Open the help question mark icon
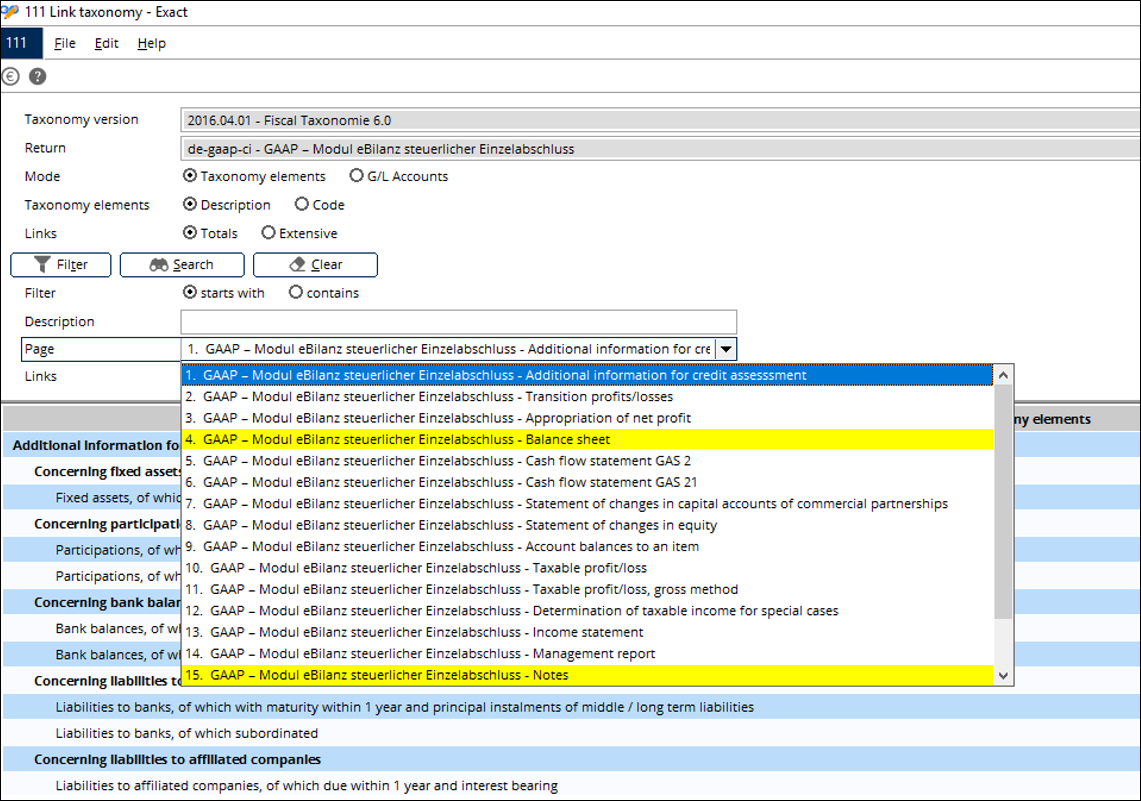Screen dimensions: 1141x801 coord(38,76)
